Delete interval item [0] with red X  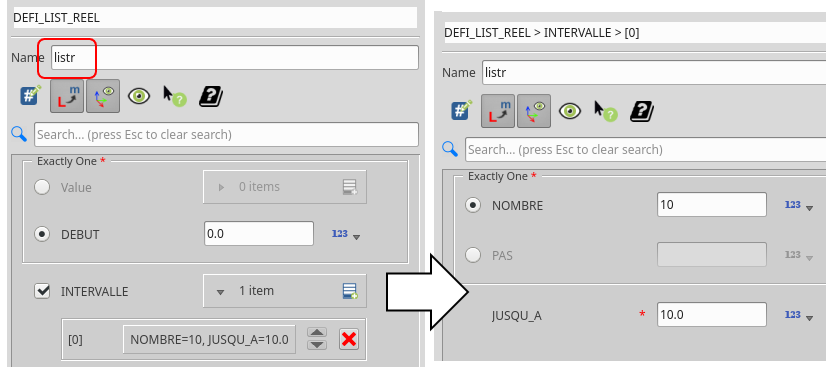348,339
